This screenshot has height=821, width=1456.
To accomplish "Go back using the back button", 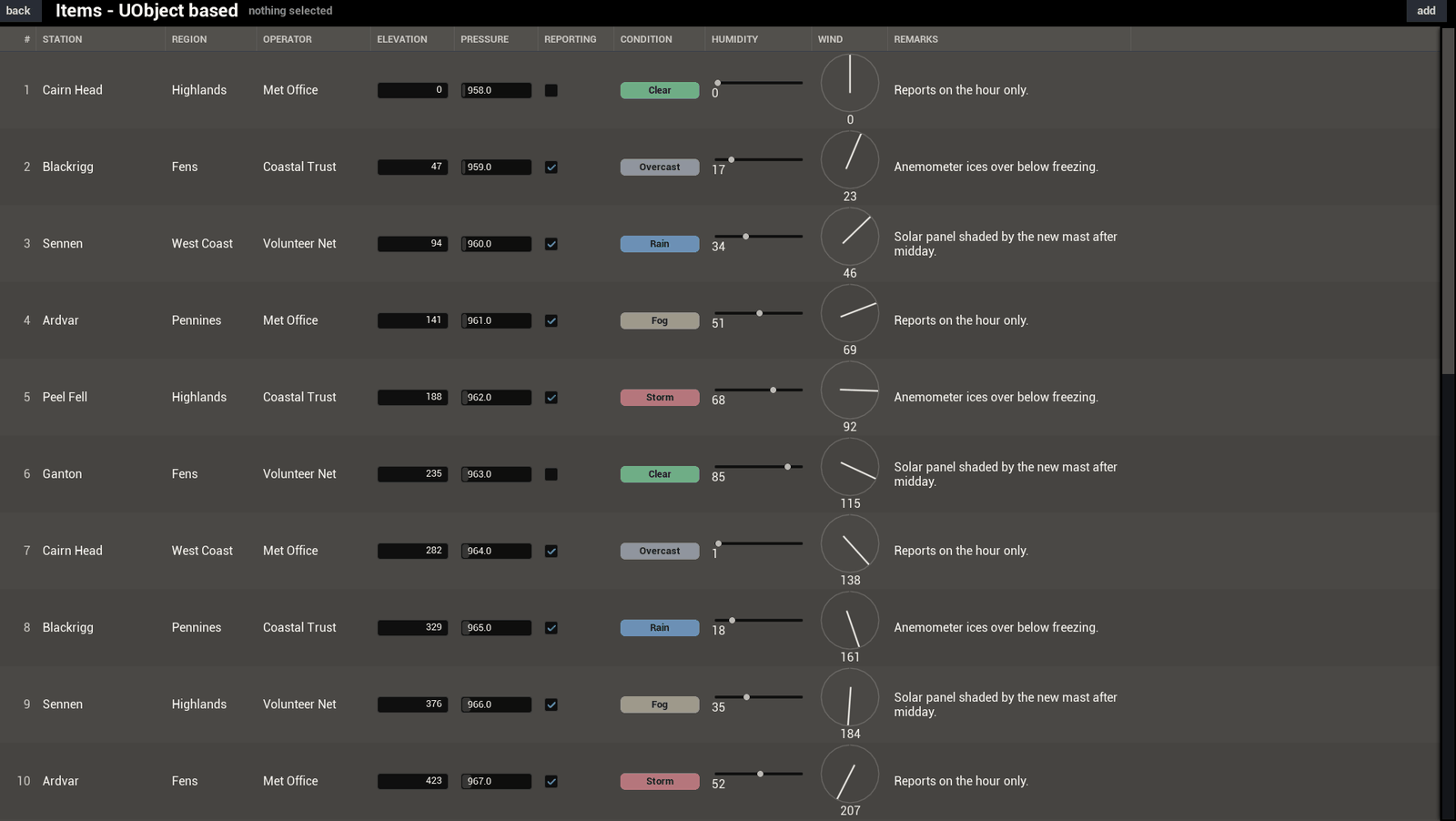I will (18, 11).
